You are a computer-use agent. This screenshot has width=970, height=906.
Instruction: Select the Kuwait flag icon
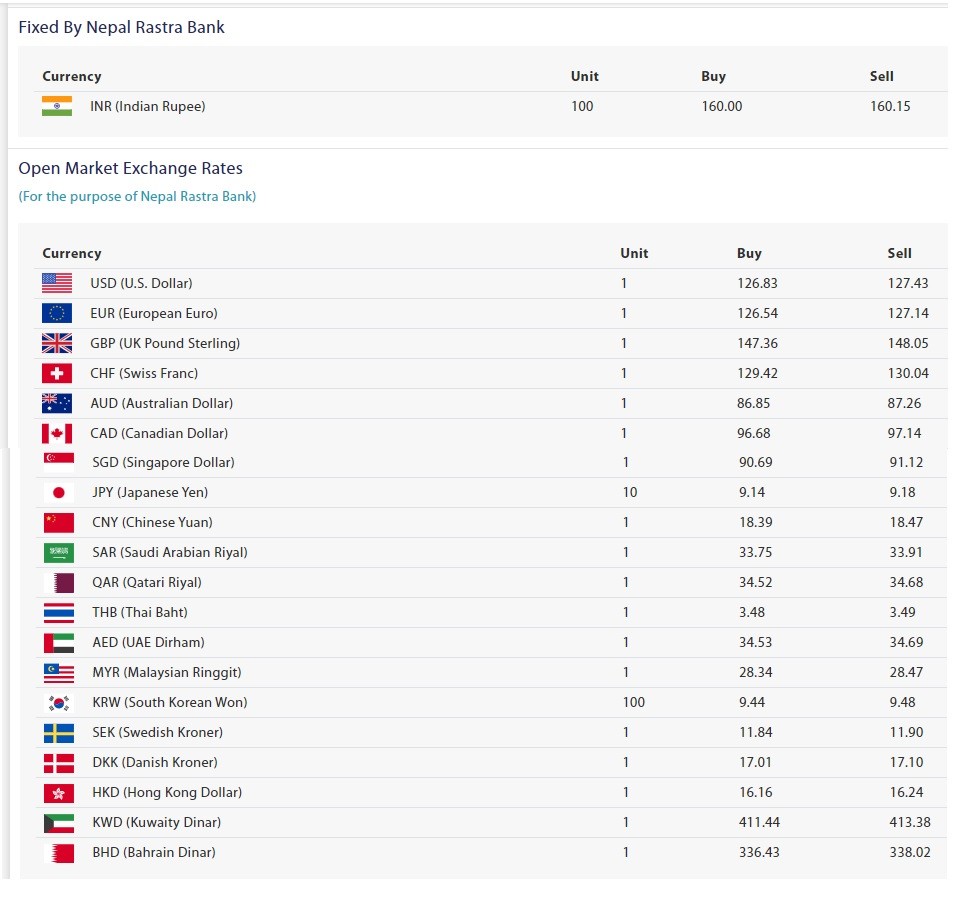(x=59, y=822)
